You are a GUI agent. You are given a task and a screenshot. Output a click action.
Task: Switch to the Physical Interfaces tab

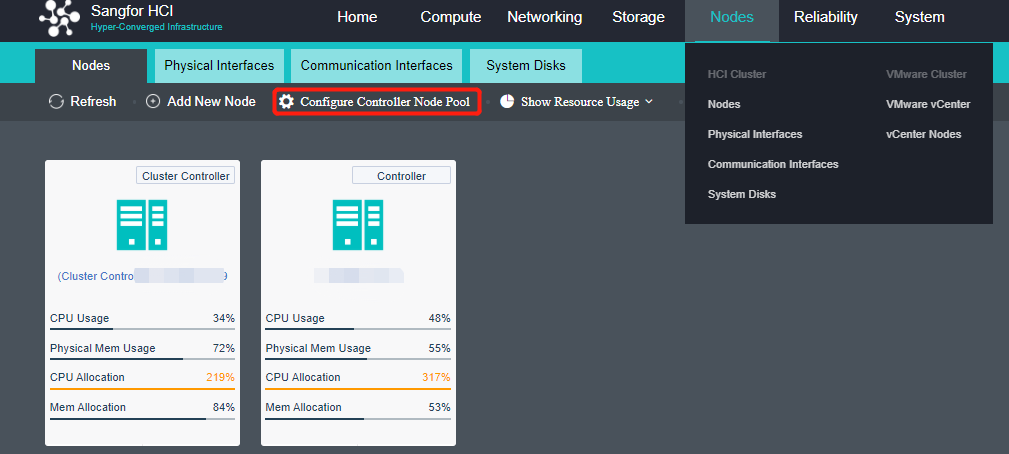[x=219, y=66]
